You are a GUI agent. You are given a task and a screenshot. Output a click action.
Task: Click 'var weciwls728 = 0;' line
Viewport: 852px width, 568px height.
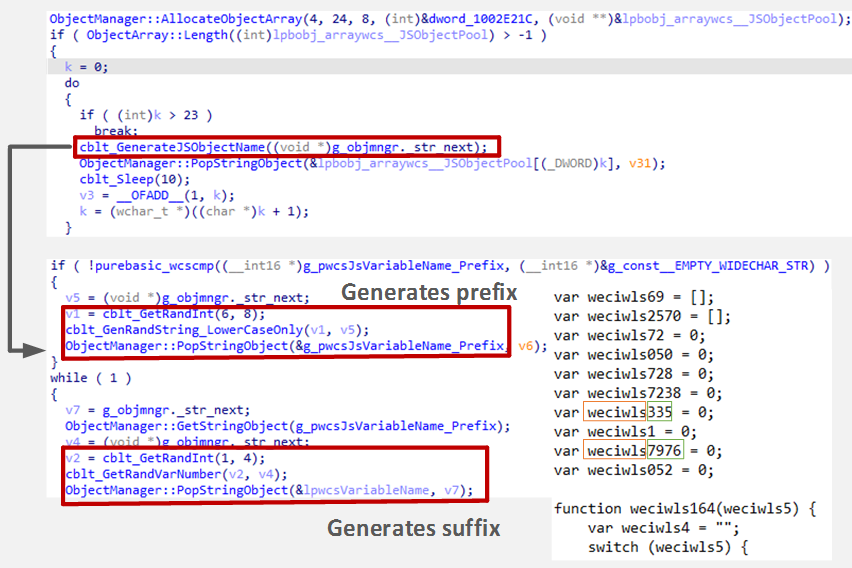click(634, 374)
